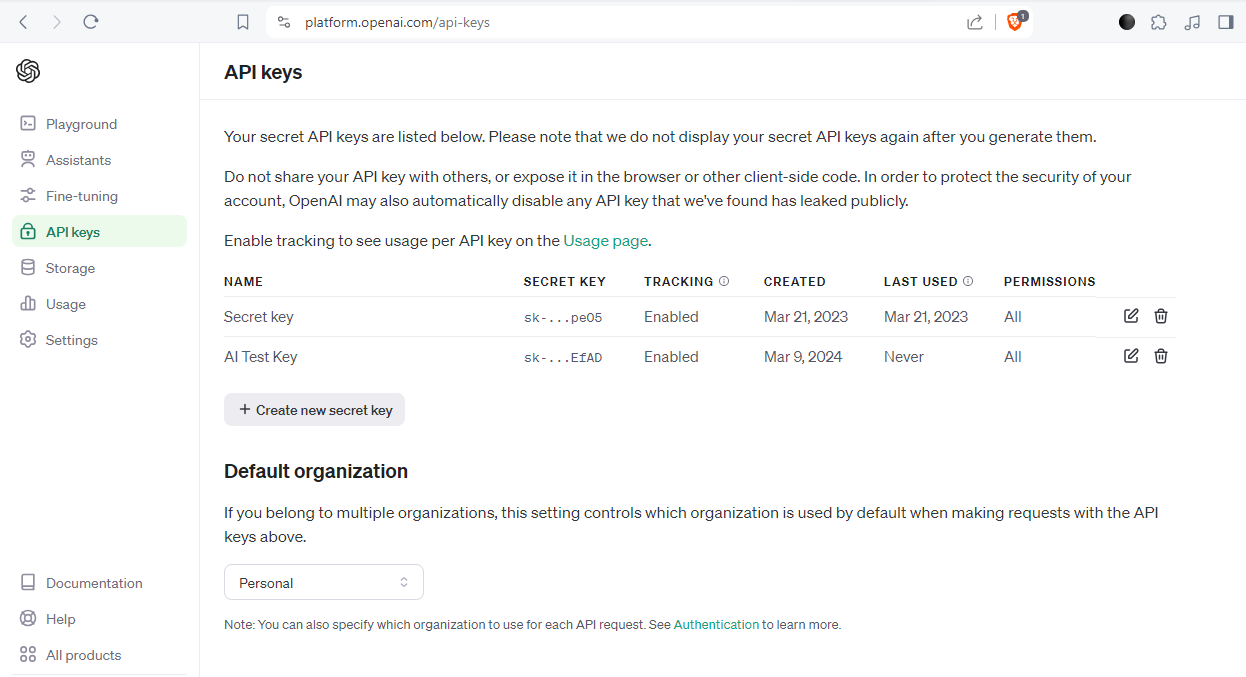Click the 'Default organization' heading
Screen dimensions: 1246x677
[x=316, y=471]
